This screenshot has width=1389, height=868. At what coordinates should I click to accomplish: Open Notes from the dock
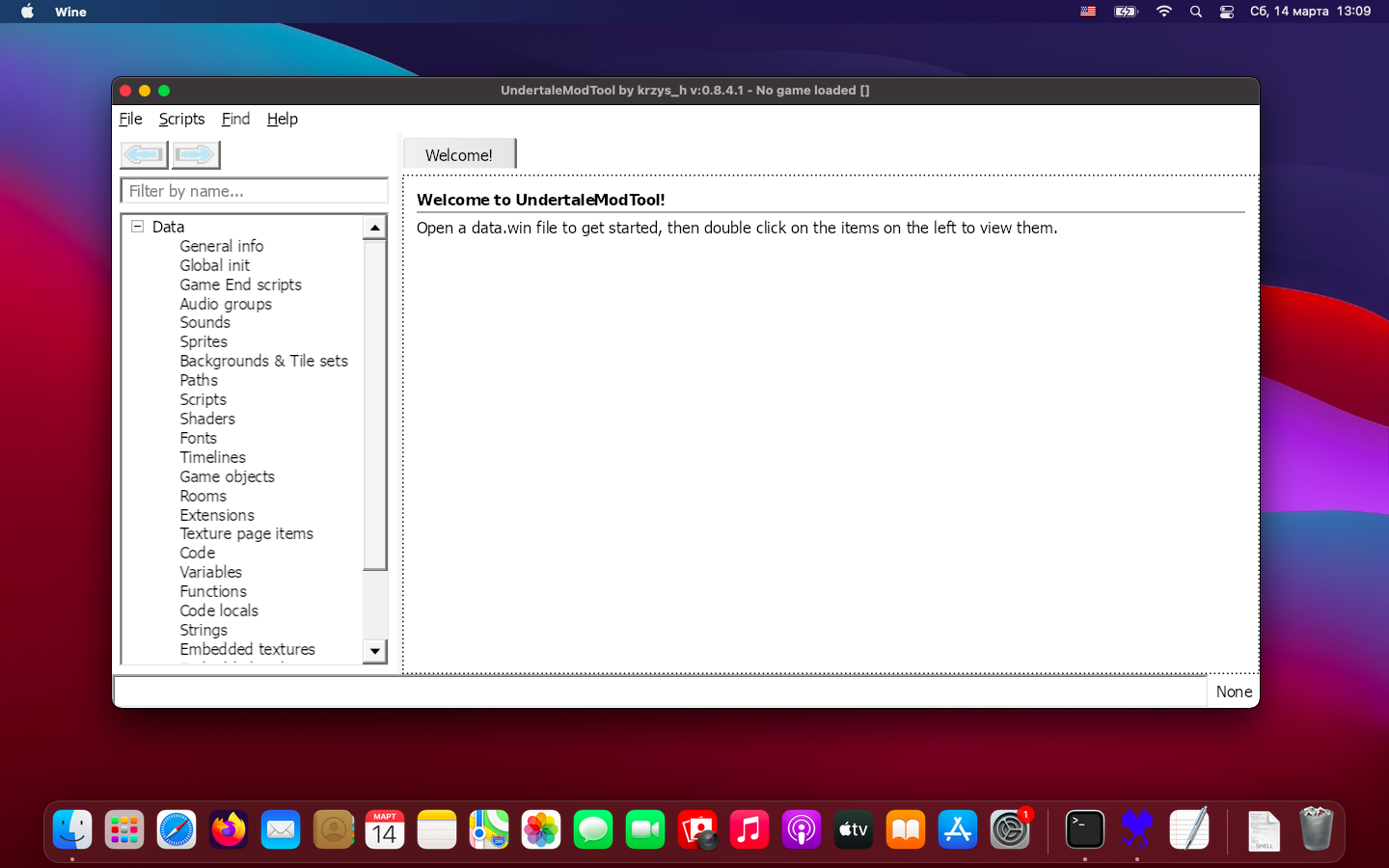[x=437, y=829]
